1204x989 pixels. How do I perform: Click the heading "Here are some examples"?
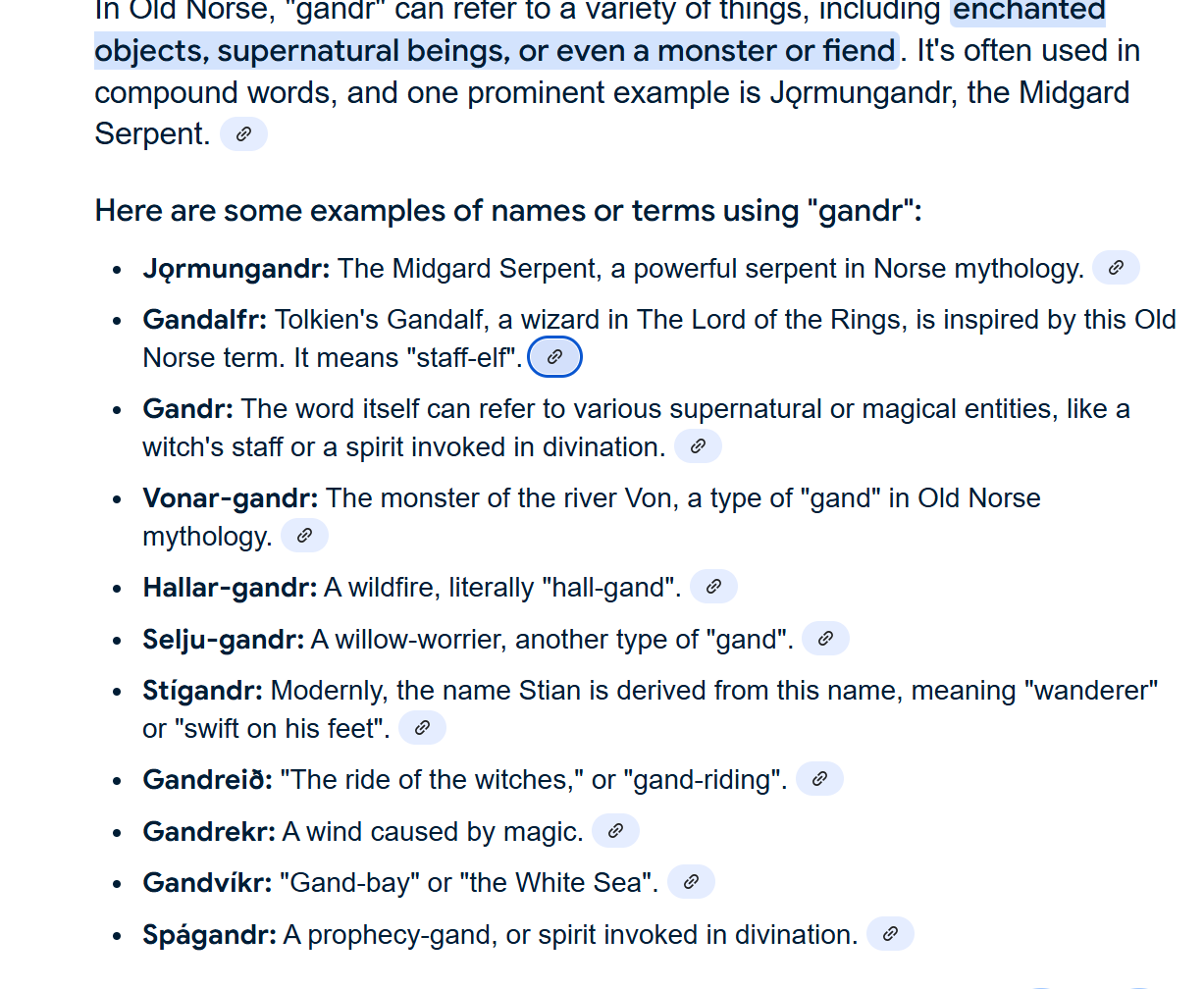[x=507, y=211]
